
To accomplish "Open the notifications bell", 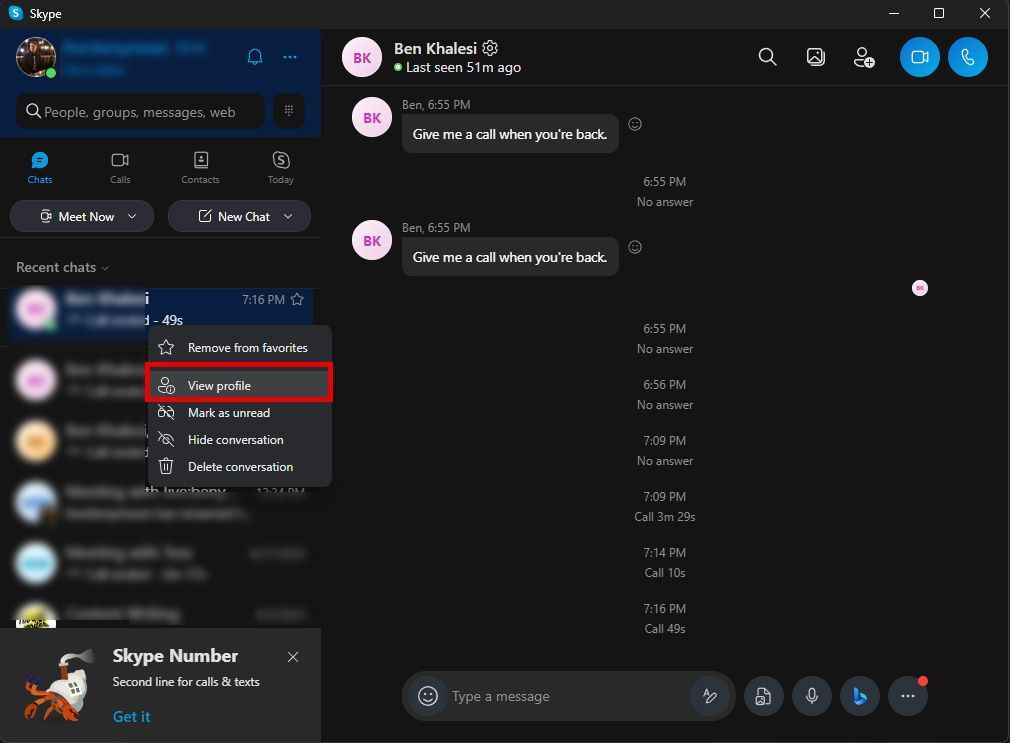I will point(255,57).
